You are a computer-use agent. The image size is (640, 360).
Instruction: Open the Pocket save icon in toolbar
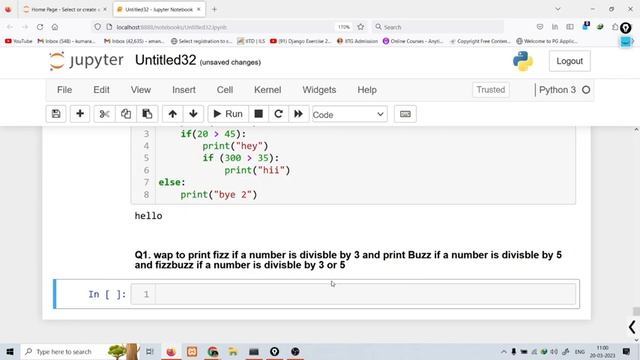click(x=540, y=27)
